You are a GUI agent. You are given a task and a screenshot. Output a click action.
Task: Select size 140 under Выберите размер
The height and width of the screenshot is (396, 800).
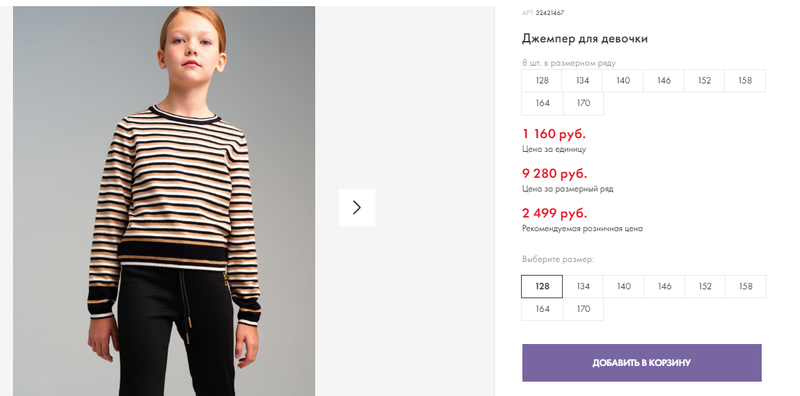[623, 286]
